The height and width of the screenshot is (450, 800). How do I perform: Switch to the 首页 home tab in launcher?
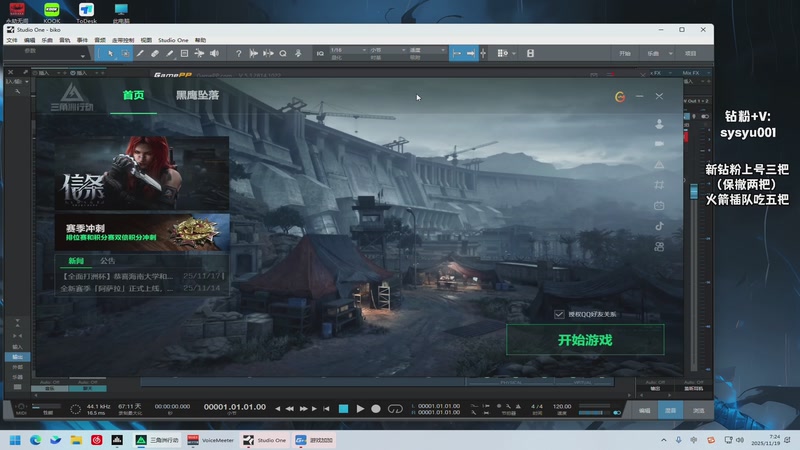click(133, 95)
